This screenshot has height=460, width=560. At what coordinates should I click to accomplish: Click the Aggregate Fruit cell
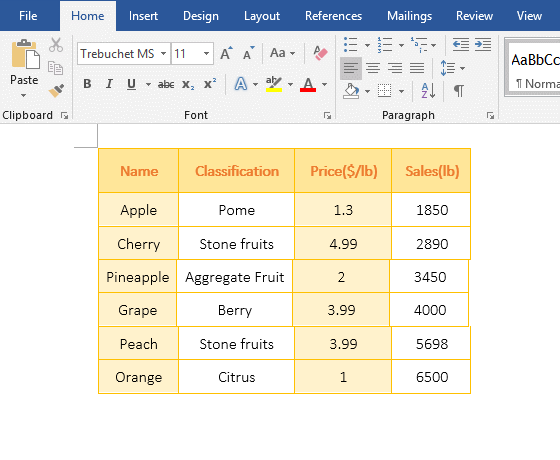pos(234,277)
